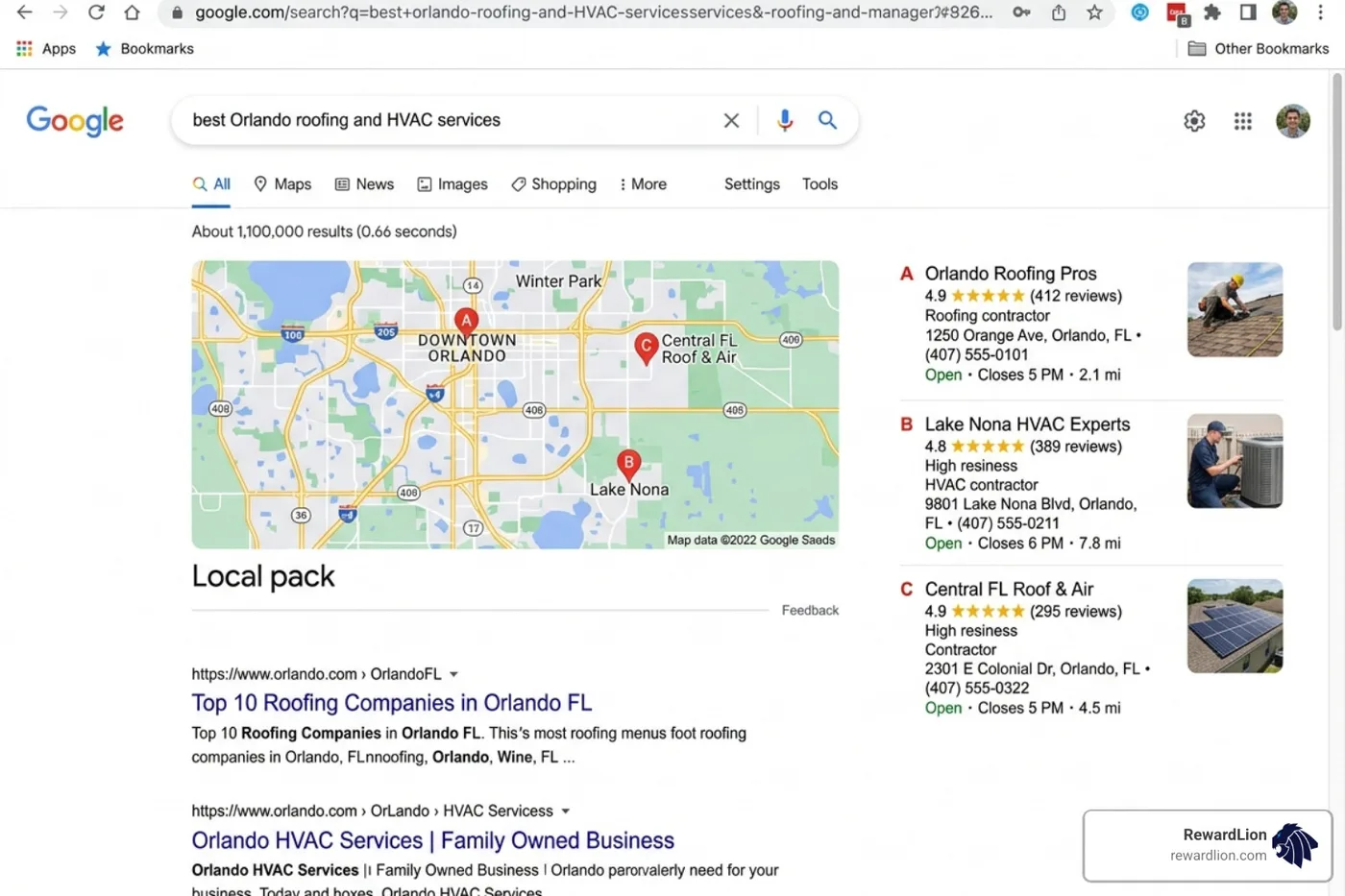Open the Lake Nona HVAC Experts listing

1027,424
